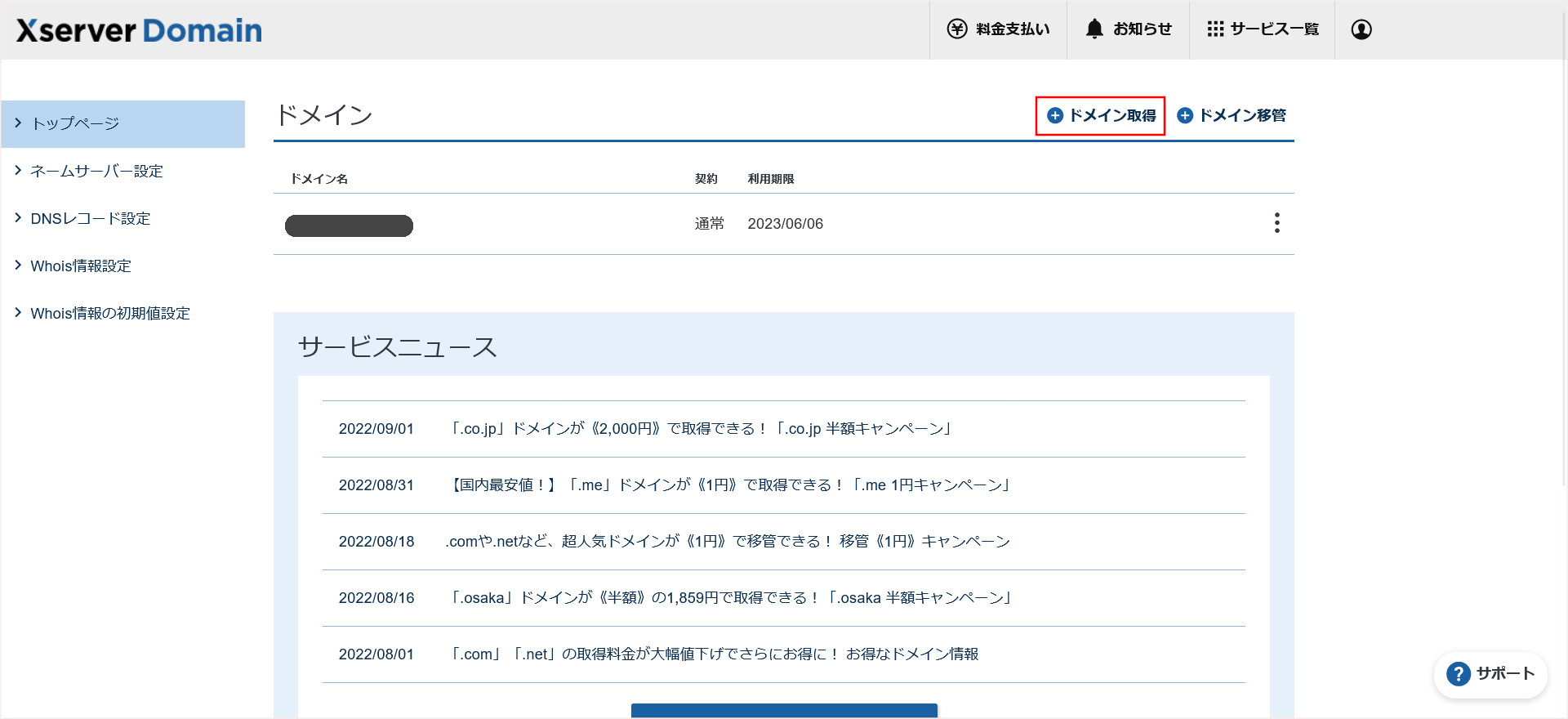
Task: Open the user account icon
Action: click(x=1361, y=29)
